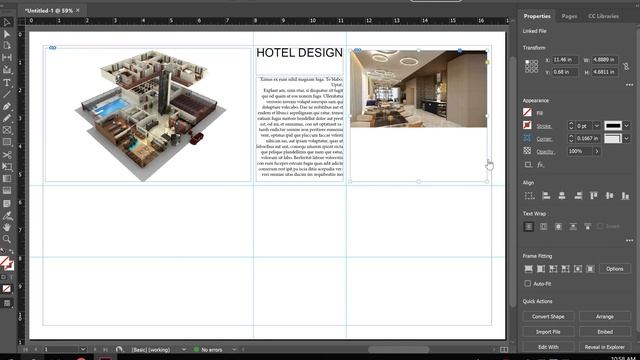
Task: Select the Selection tool arrow
Action: 7,22
